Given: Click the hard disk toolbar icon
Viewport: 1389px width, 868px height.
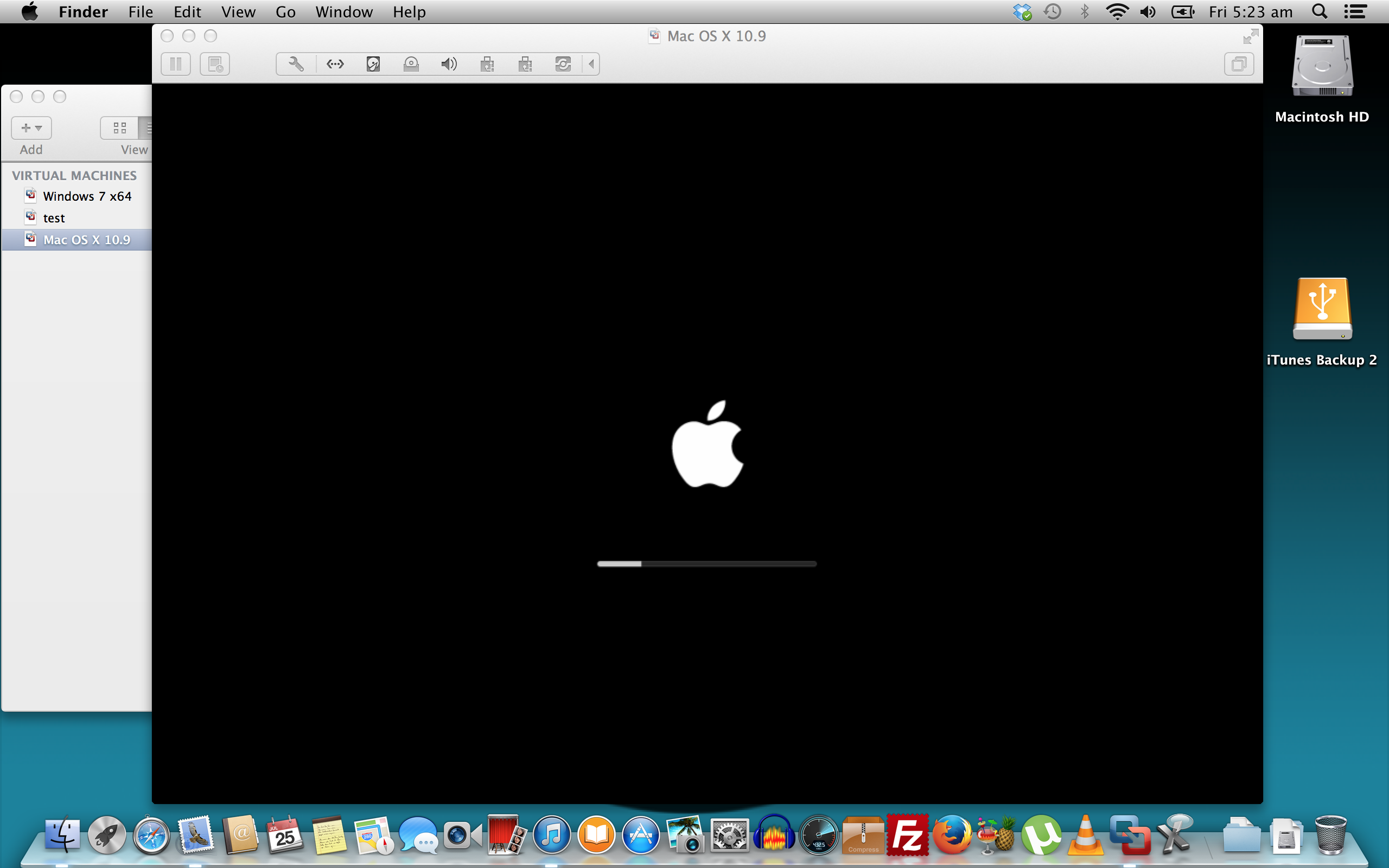Looking at the screenshot, I should click(373, 63).
